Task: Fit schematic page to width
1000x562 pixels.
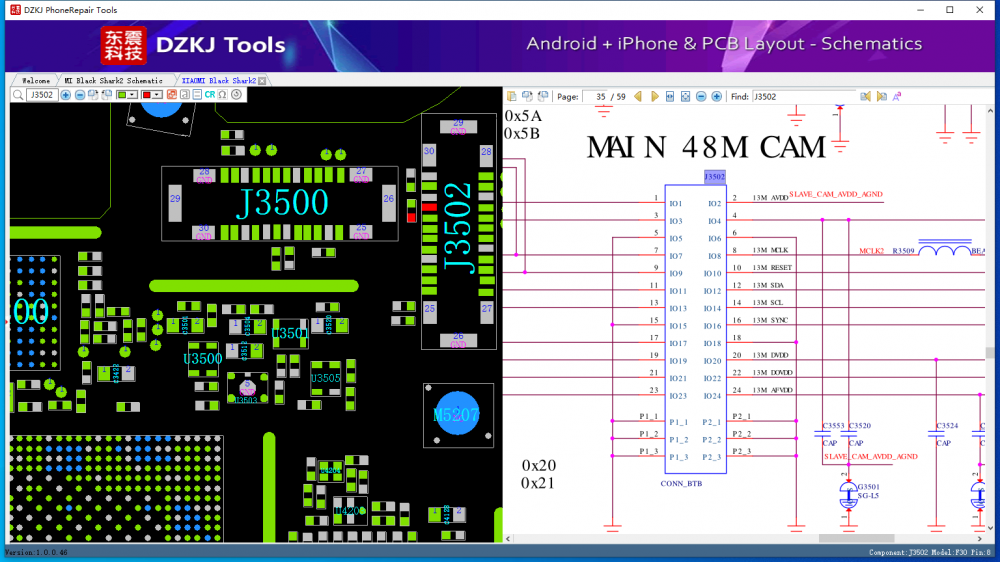Action: pyautogui.click(x=670, y=96)
